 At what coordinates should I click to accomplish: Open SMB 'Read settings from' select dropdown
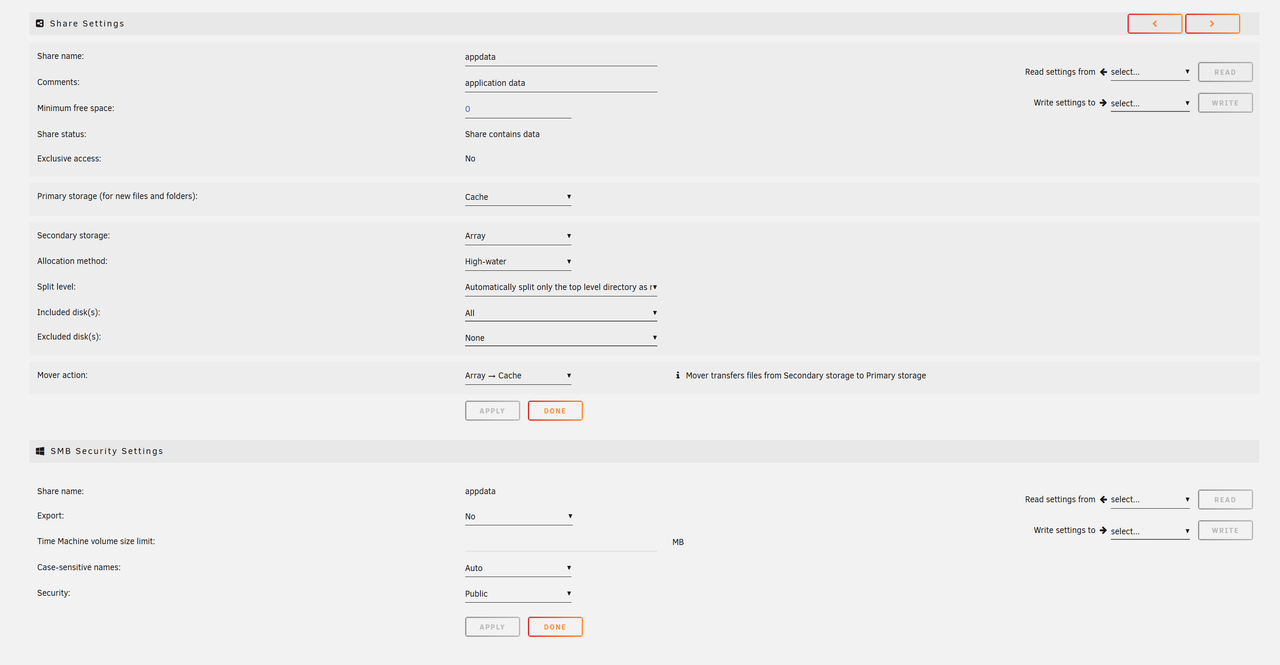tap(1150, 499)
